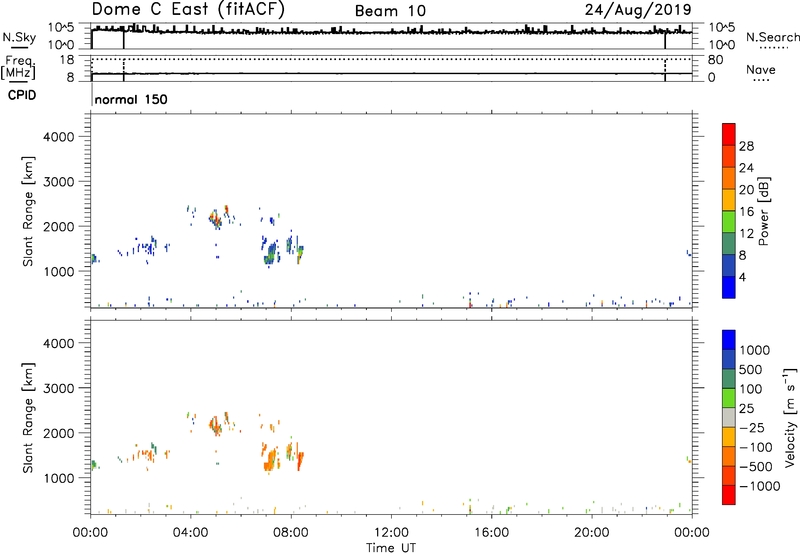
Task: Click the '04:00' time axis tick label
Action: tap(190, 533)
